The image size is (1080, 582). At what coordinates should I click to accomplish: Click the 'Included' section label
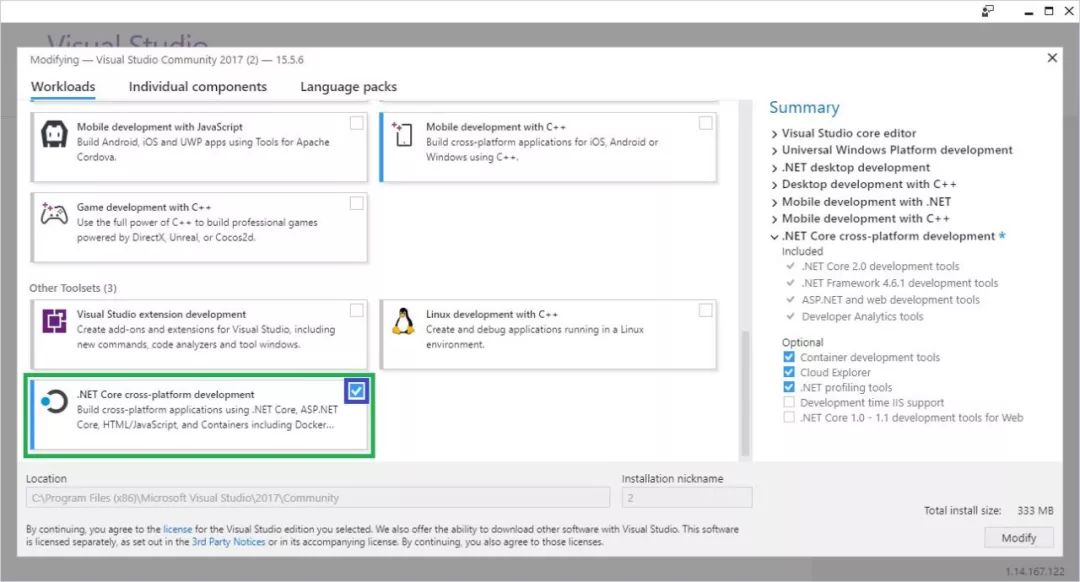point(802,251)
